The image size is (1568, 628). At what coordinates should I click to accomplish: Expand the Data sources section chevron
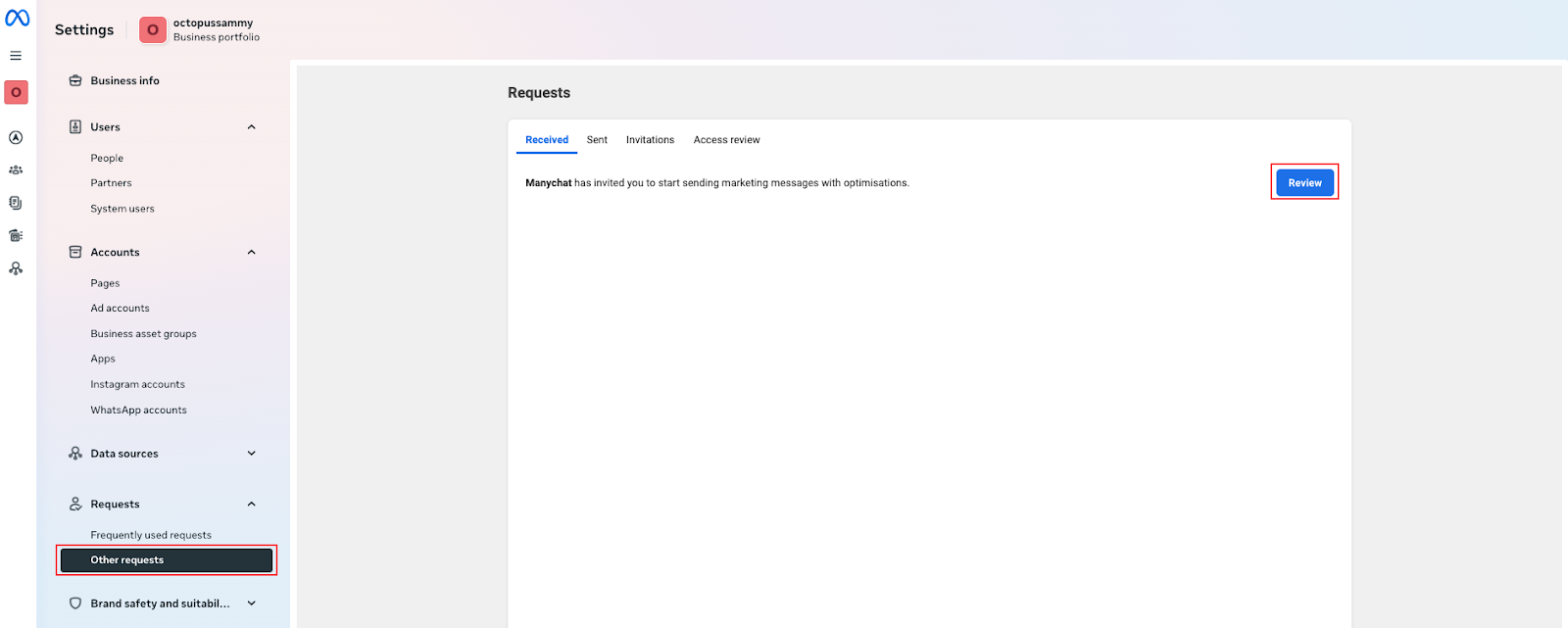pos(252,454)
